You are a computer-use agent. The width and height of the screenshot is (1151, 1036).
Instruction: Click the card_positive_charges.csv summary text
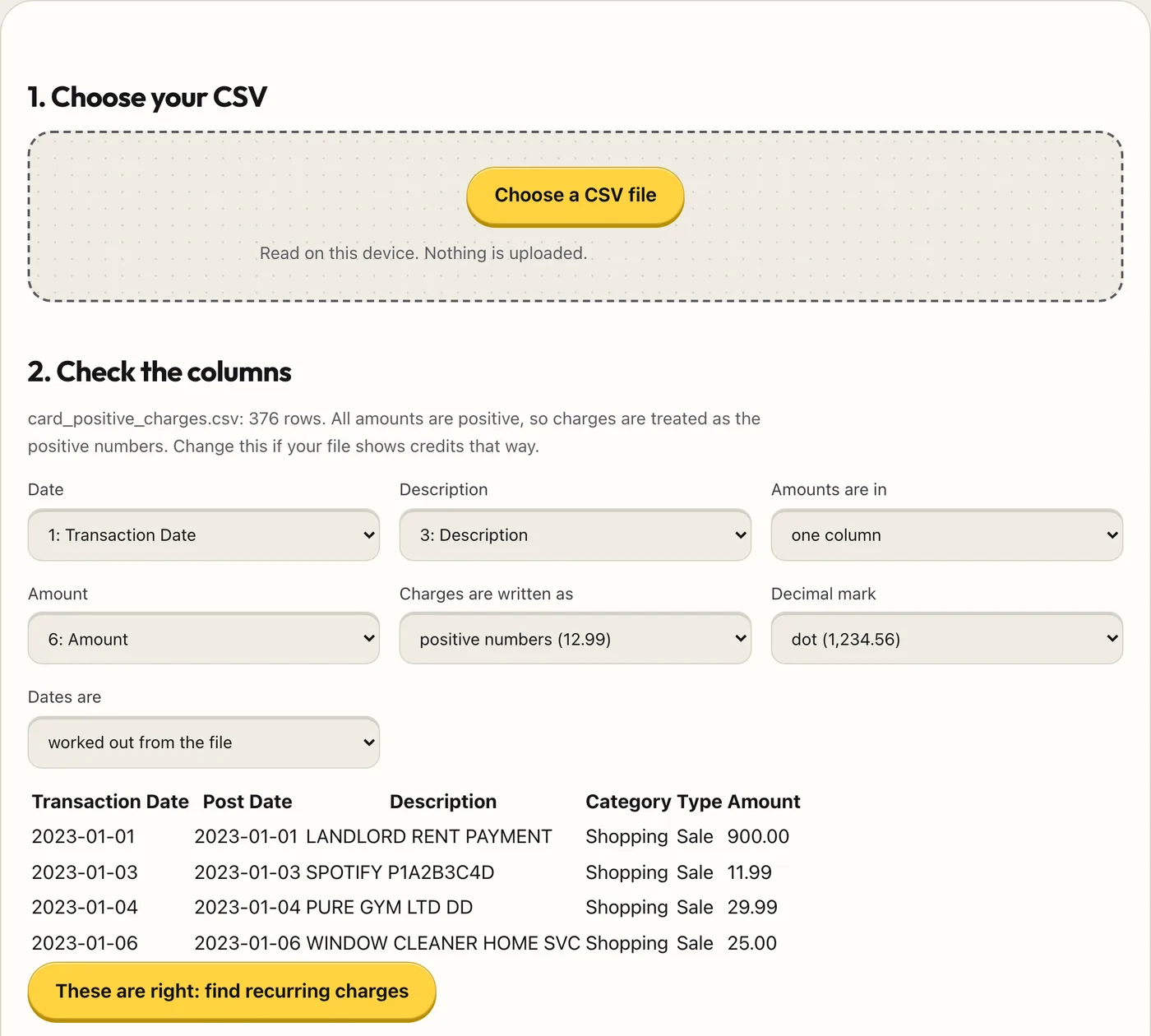click(395, 432)
